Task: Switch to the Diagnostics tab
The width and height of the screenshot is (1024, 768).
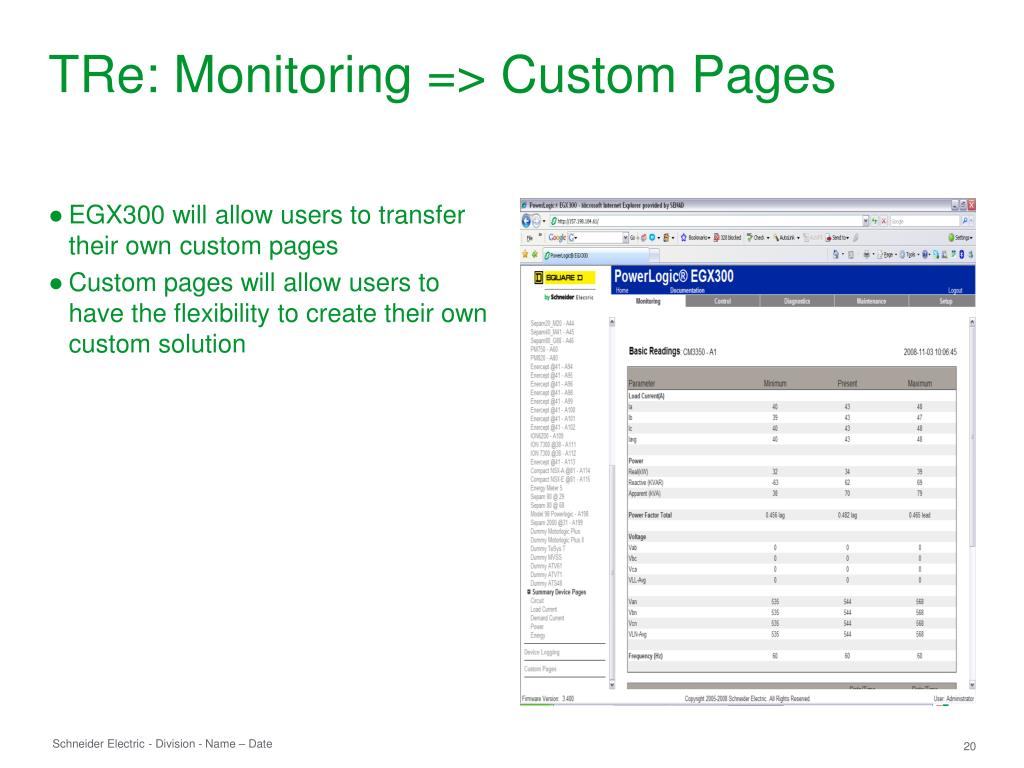Action: 797,301
